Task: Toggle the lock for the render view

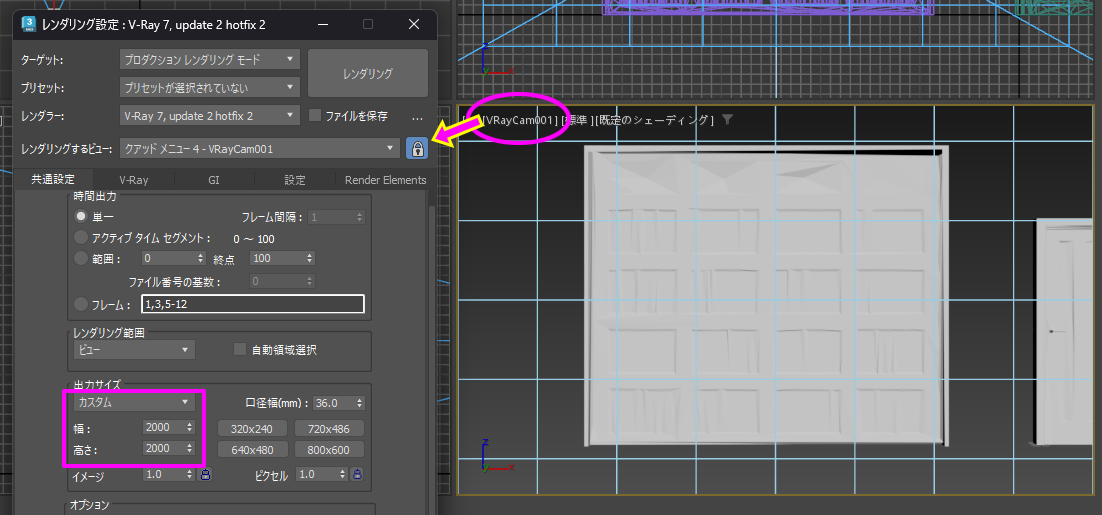Action: coord(416,148)
